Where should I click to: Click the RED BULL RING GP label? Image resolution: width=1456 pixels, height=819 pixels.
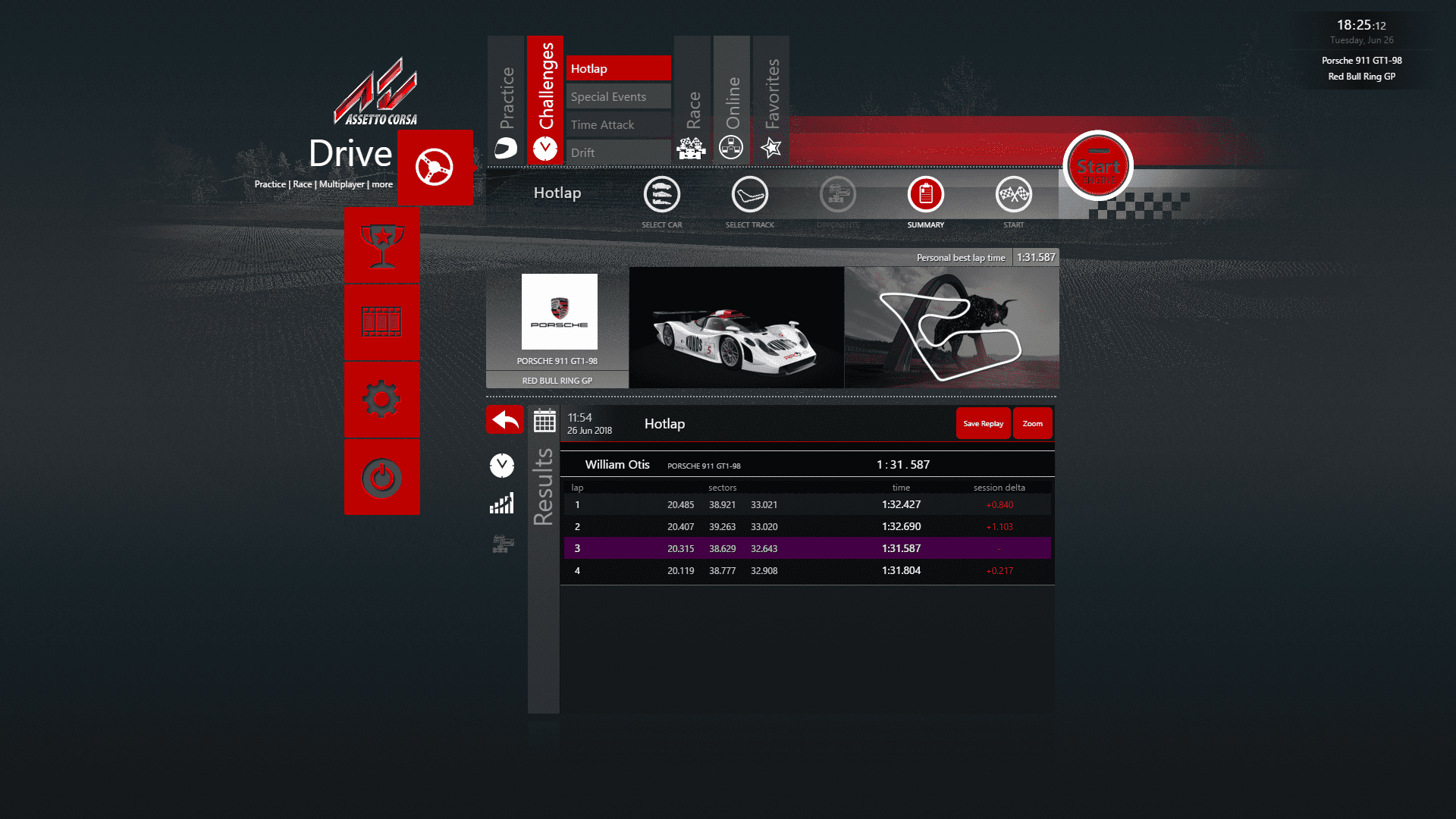click(557, 381)
